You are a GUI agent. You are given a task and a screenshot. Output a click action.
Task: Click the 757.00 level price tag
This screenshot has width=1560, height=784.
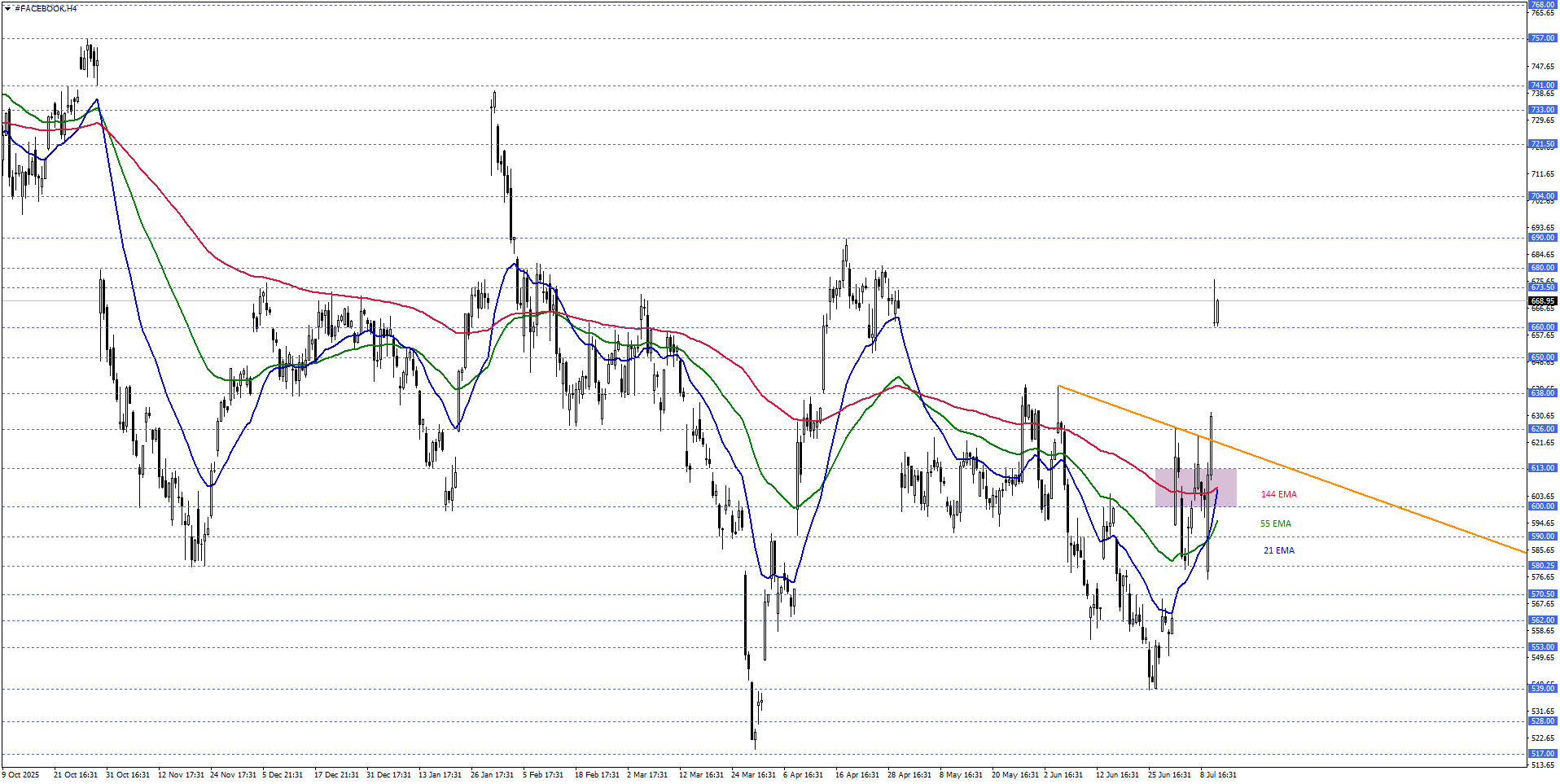(x=1542, y=38)
